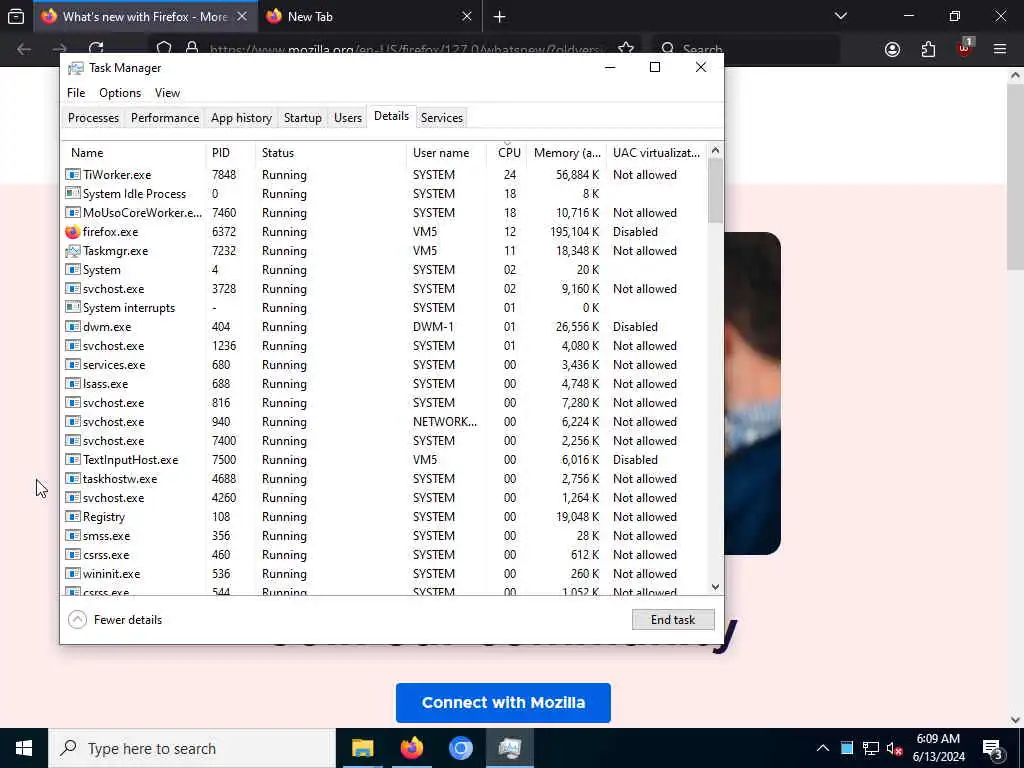Sort by the PID column header
The height and width of the screenshot is (768, 1024).
[230, 153]
